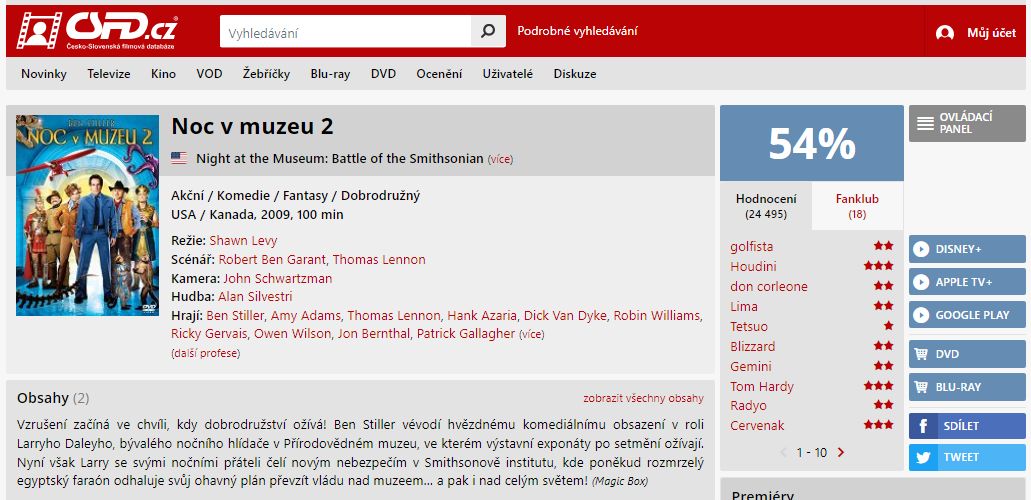Open the DVD menu item
1031x500 pixels.
[x=383, y=74]
